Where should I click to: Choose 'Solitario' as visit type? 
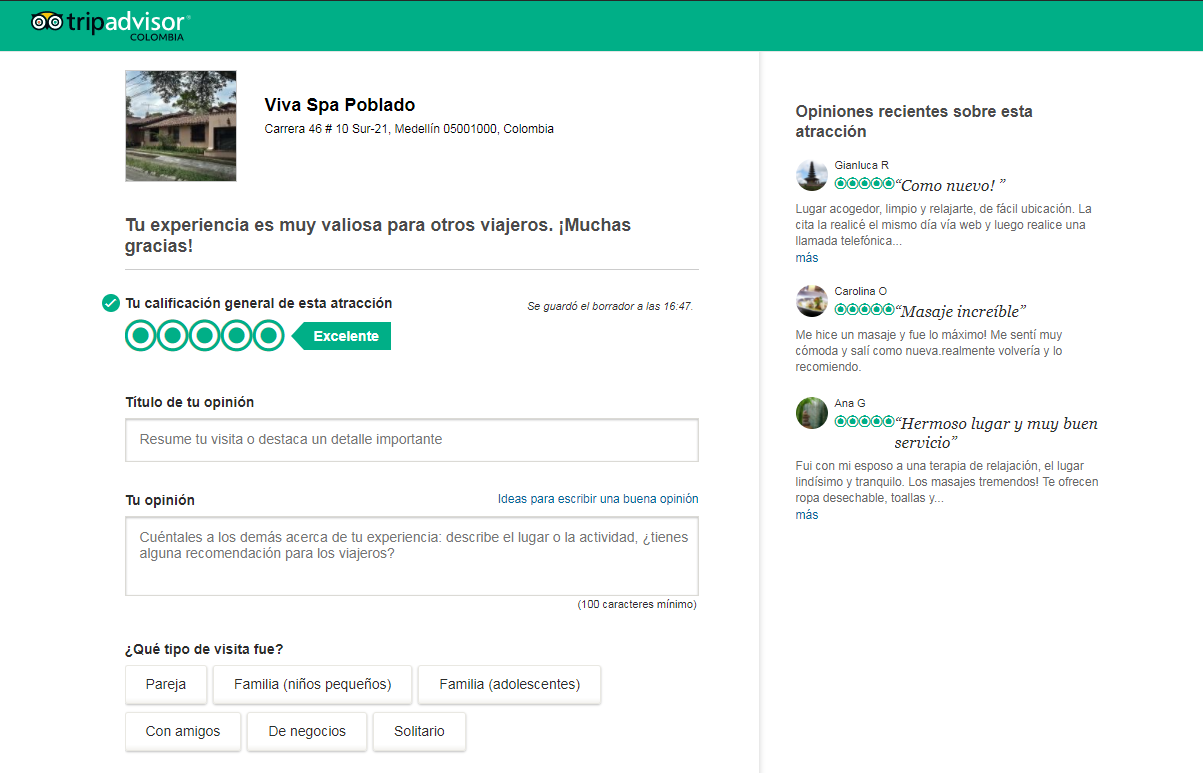(x=419, y=731)
